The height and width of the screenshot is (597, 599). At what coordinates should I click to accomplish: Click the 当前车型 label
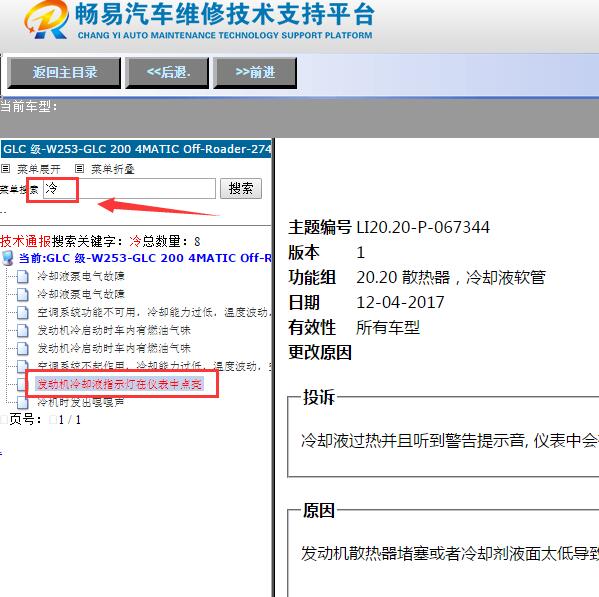coord(29,106)
